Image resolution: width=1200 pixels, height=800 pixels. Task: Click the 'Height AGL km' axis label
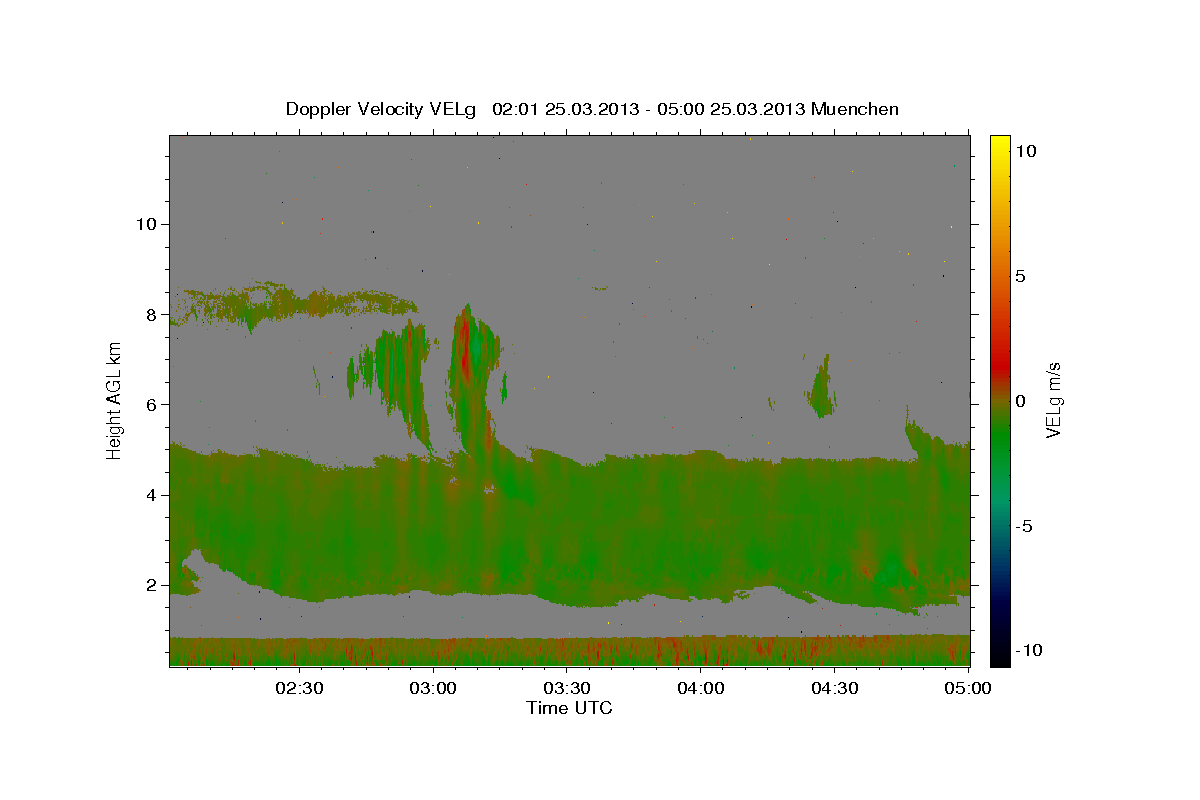point(114,399)
